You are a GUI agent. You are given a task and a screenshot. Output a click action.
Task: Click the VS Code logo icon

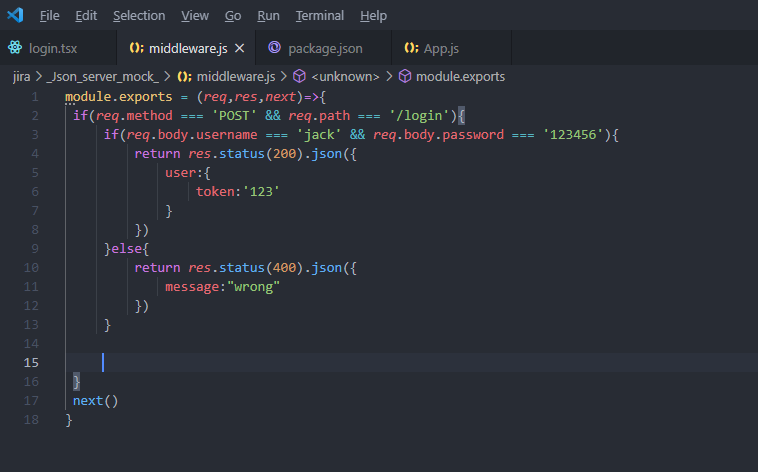(x=14, y=16)
